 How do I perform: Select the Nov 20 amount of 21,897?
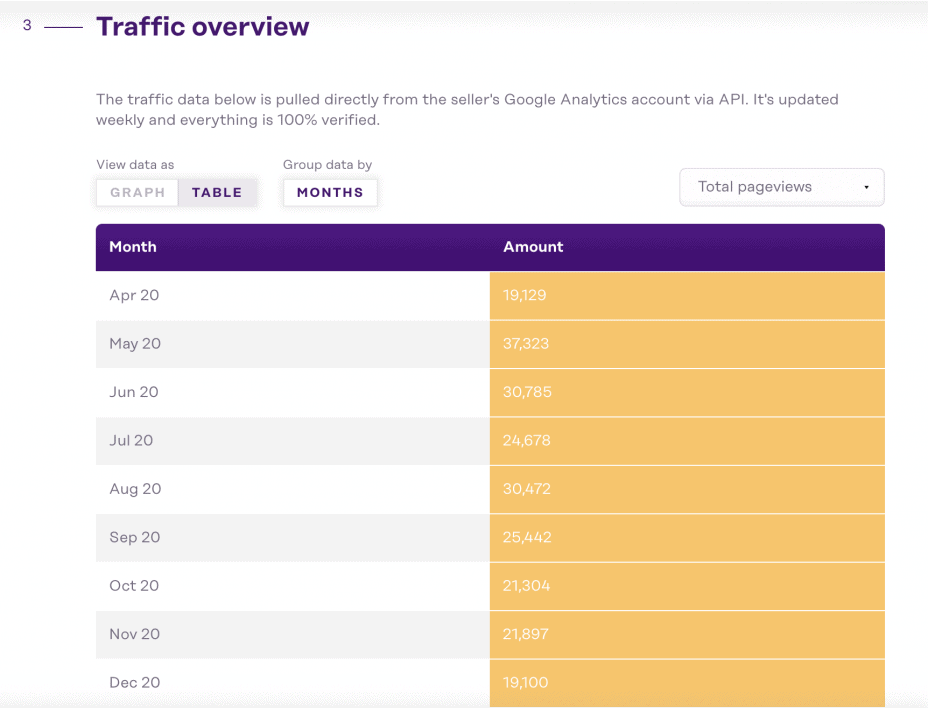(526, 634)
